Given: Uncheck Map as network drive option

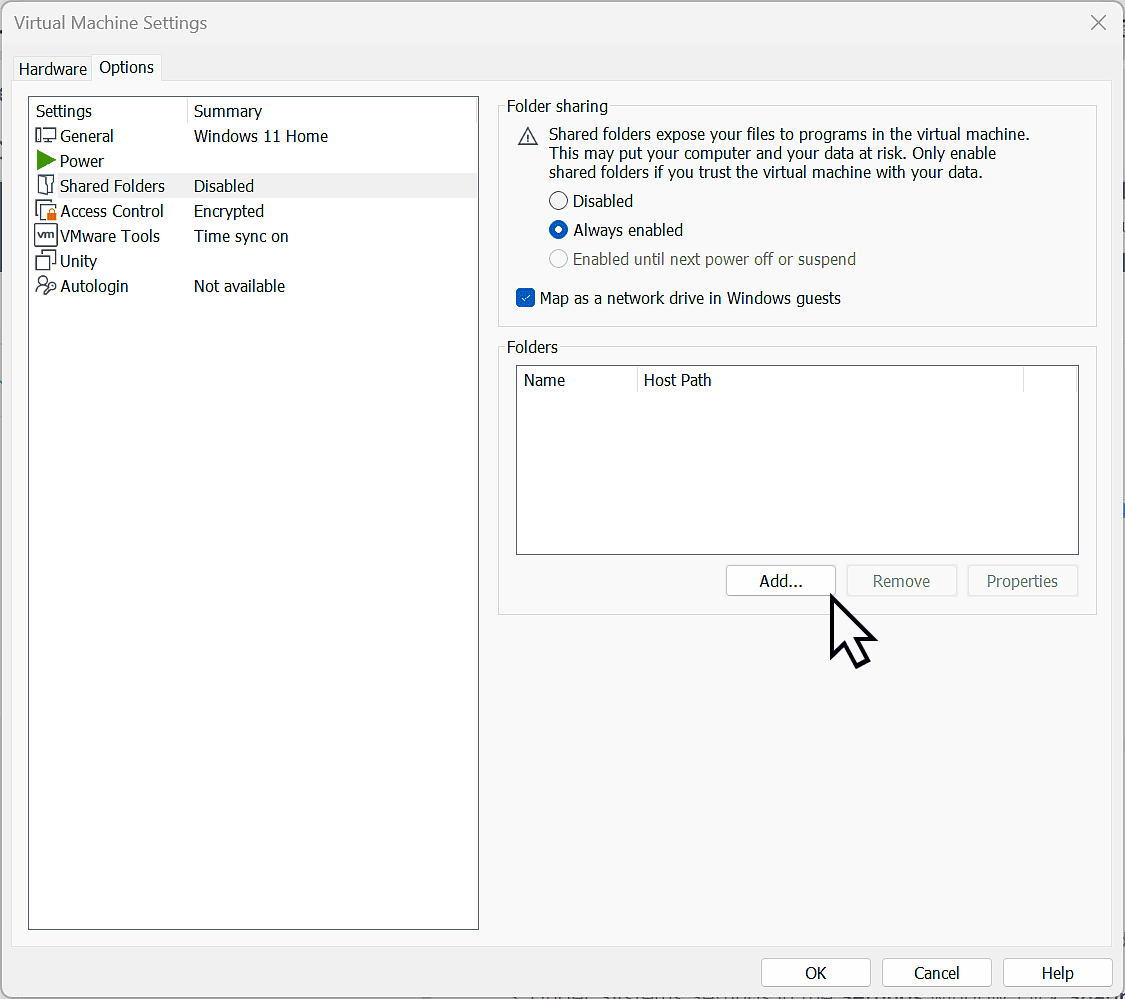Looking at the screenshot, I should (x=525, y=297).
